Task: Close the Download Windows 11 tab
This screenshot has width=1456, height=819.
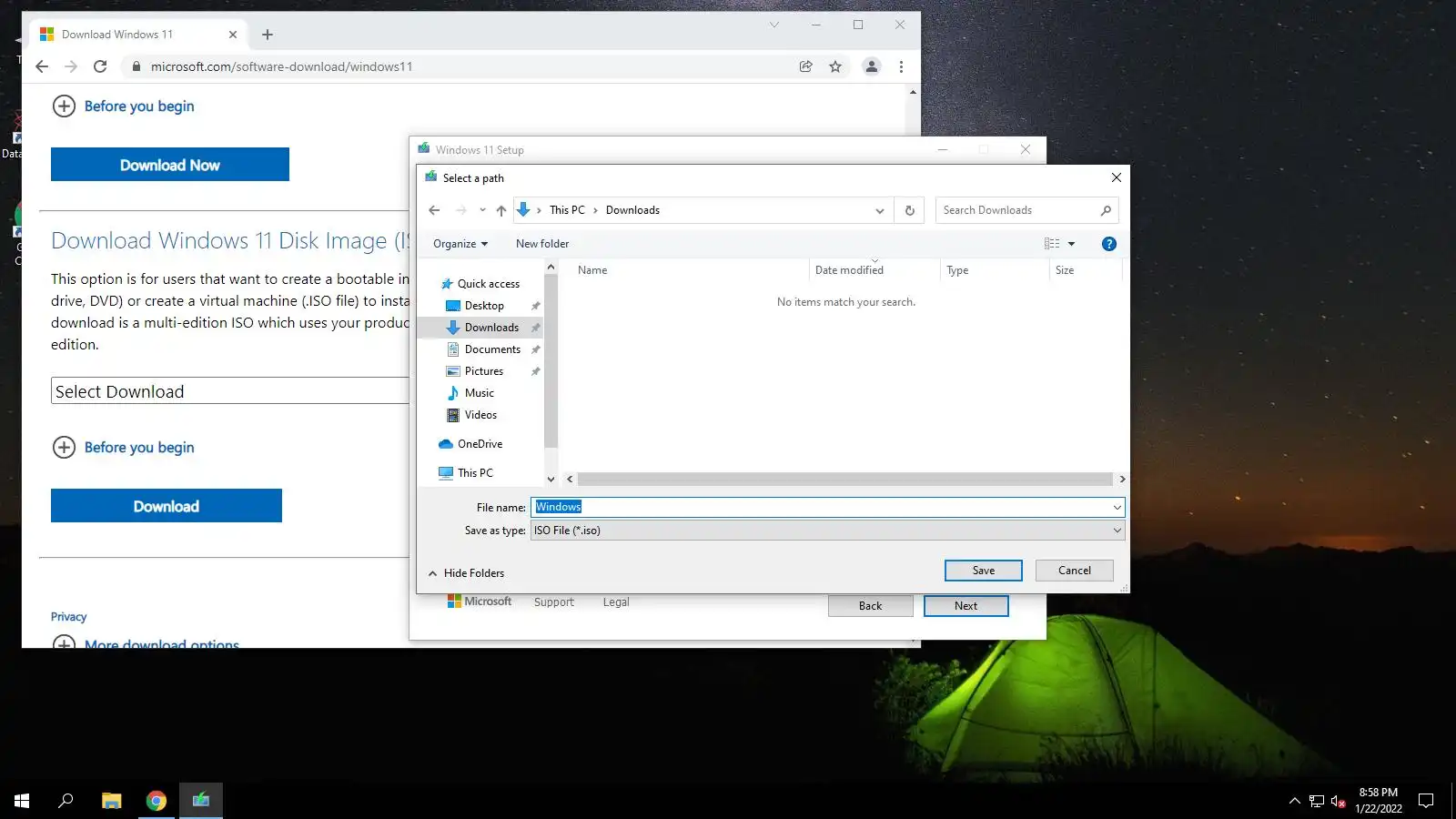Action: 233,35
